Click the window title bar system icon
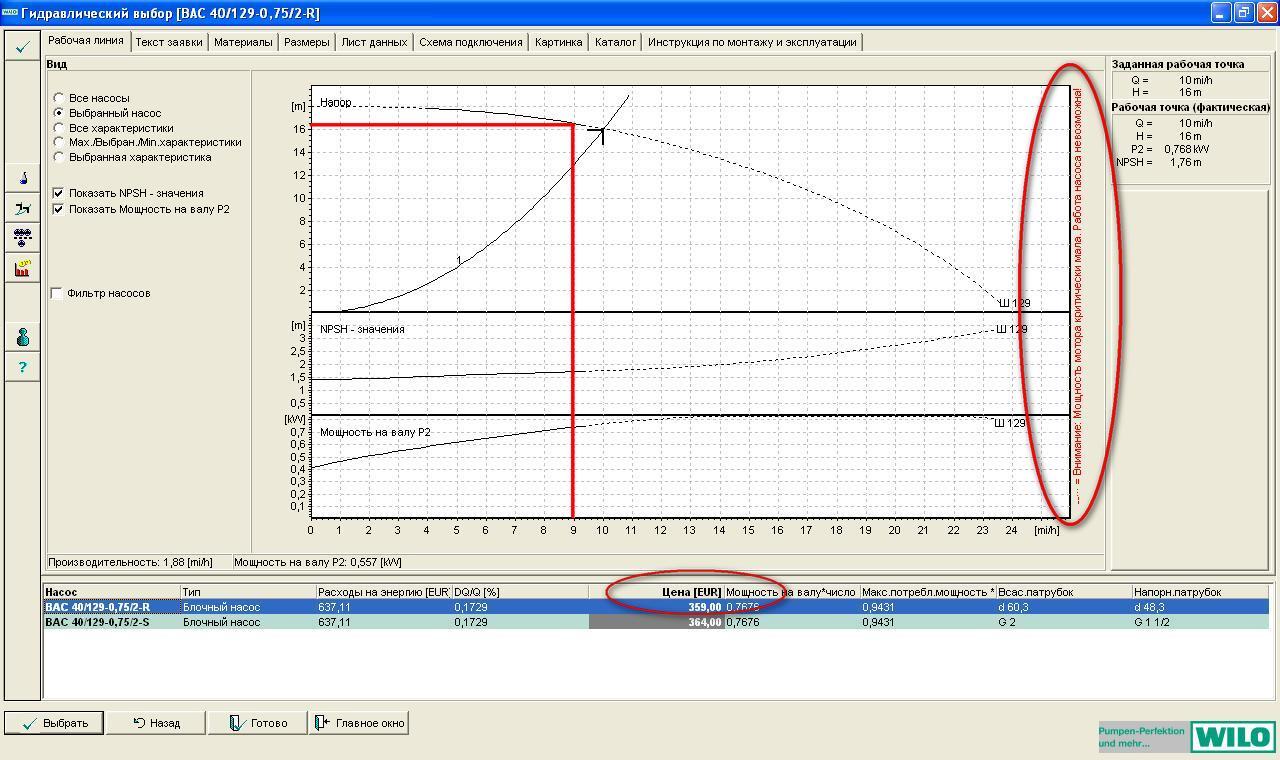1280x760 pixels. [x=10, y=13]
